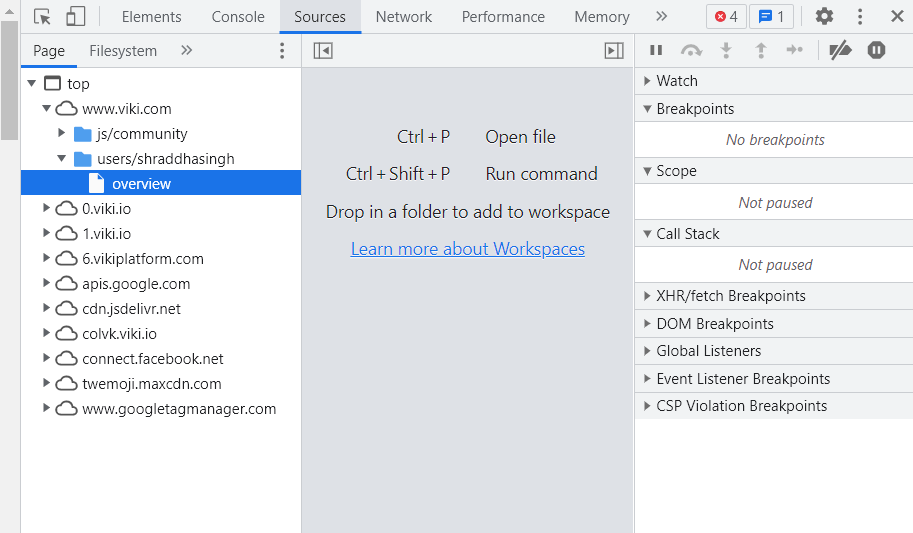Hide the debugger sidebar pane
The width and height of the screenshot is (913, 533).
614,51
